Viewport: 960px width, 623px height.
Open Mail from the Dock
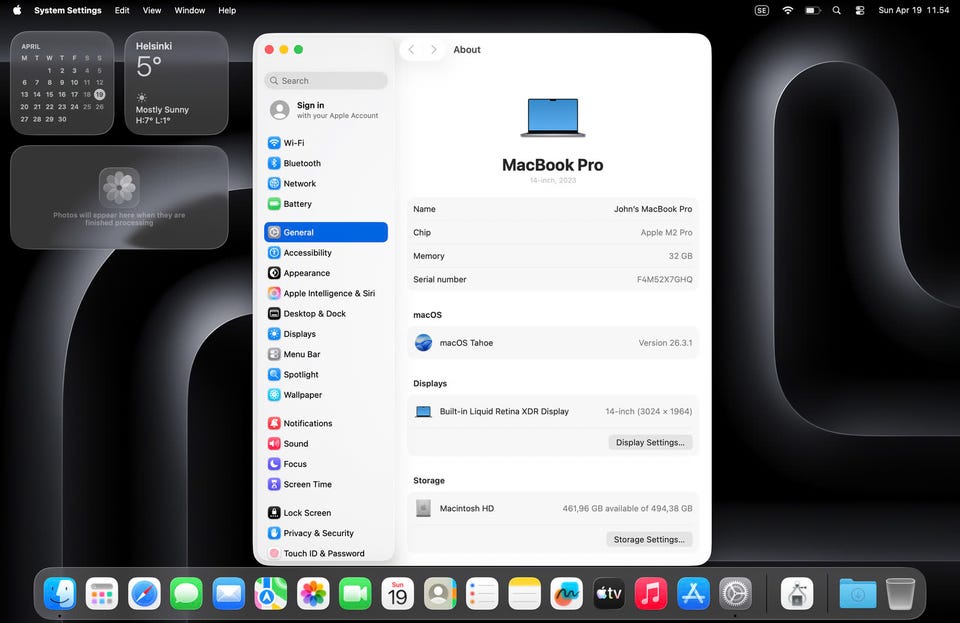[x=228, y=593]
